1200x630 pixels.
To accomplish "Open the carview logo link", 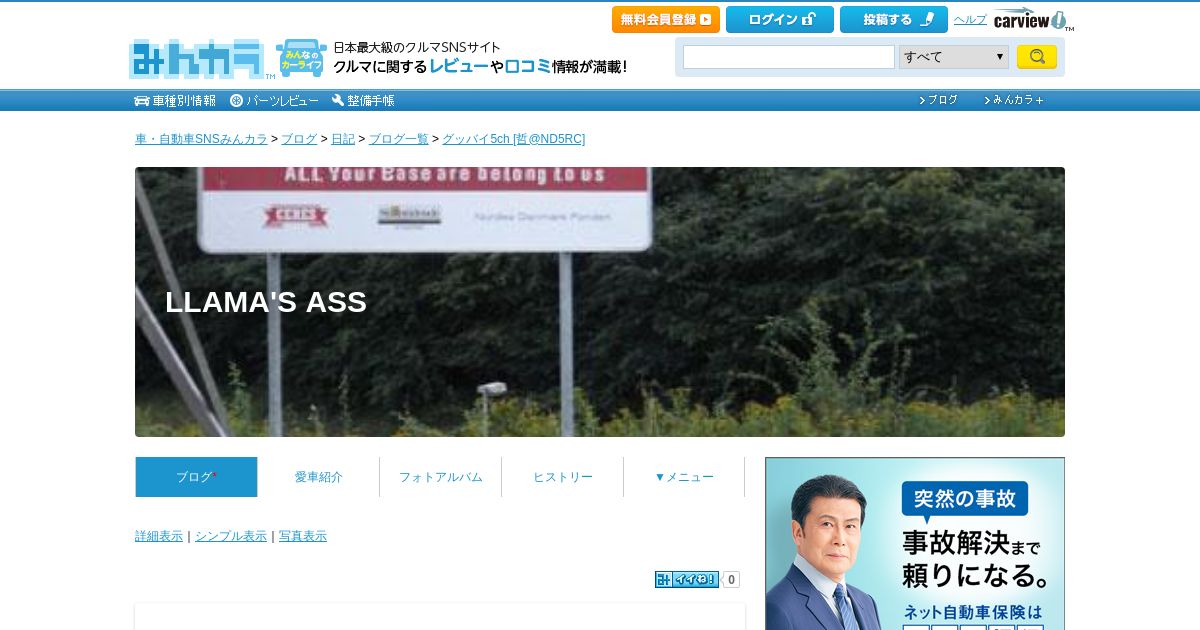I will click(x=1033, y=20).
